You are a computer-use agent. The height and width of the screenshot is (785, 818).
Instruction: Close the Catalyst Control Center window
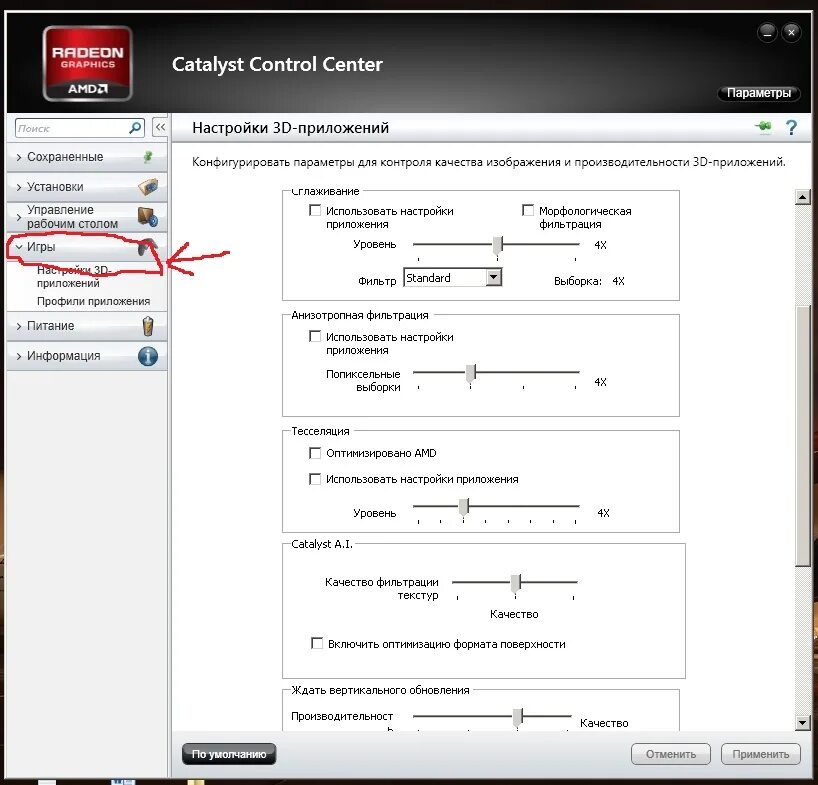tap(791, 33)
